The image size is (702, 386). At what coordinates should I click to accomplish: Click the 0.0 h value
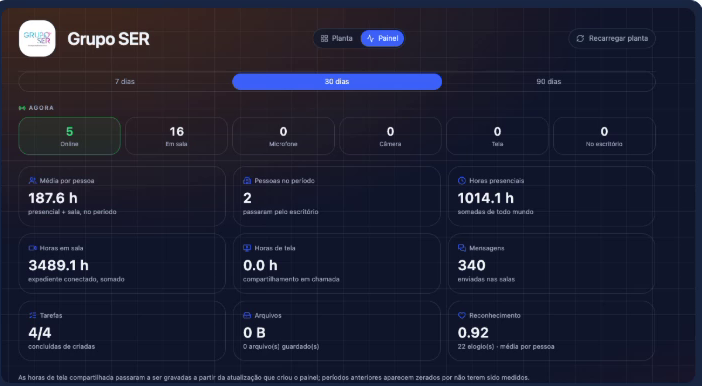pyautogui.click(x=260, y=265)
